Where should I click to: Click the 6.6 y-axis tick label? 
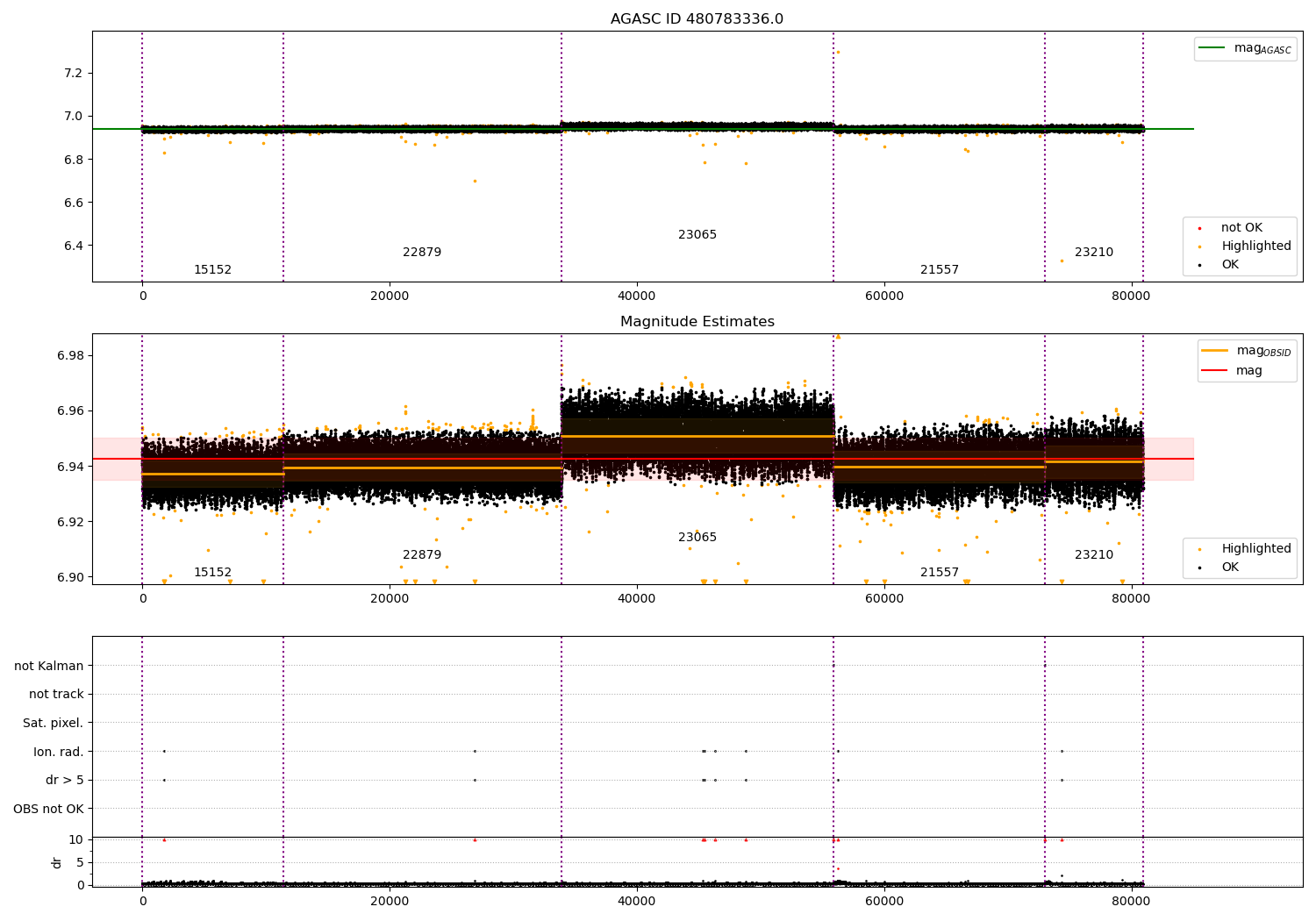coord(73,203)
